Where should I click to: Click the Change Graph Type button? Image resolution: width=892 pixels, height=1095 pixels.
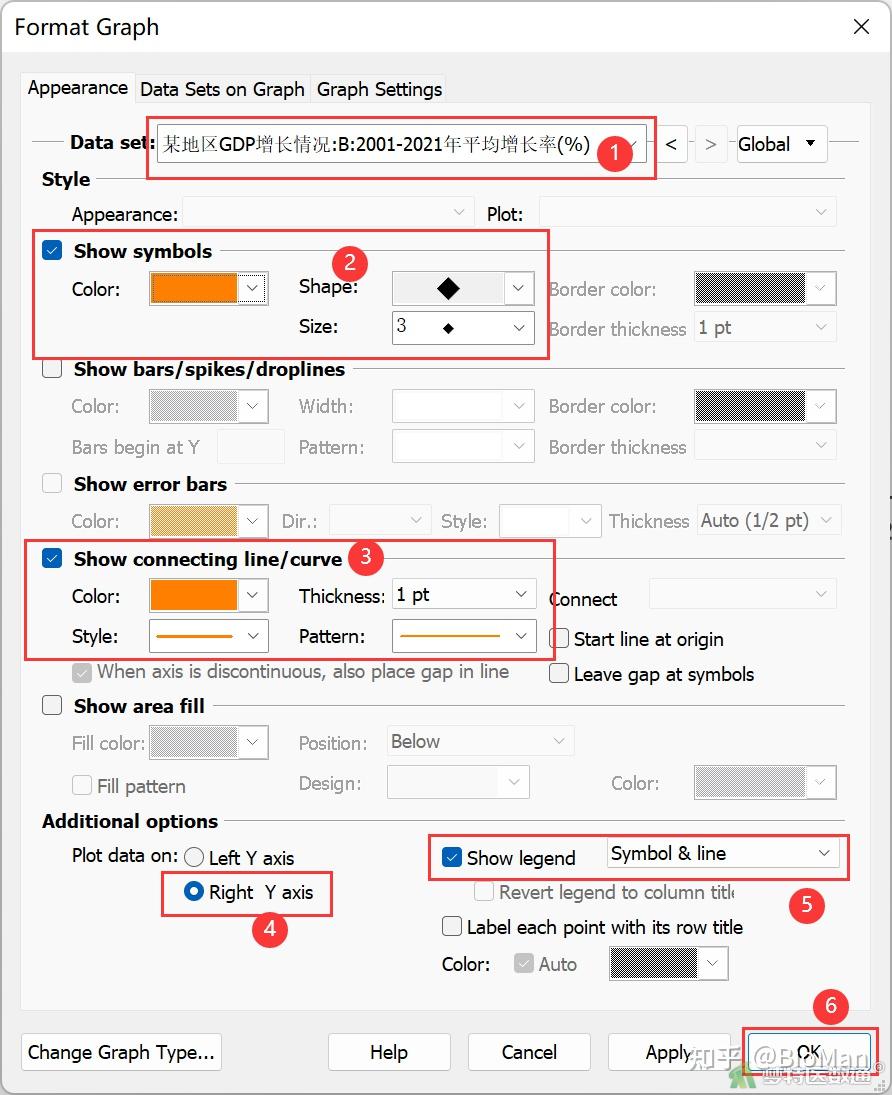[x=120, y=1052]
